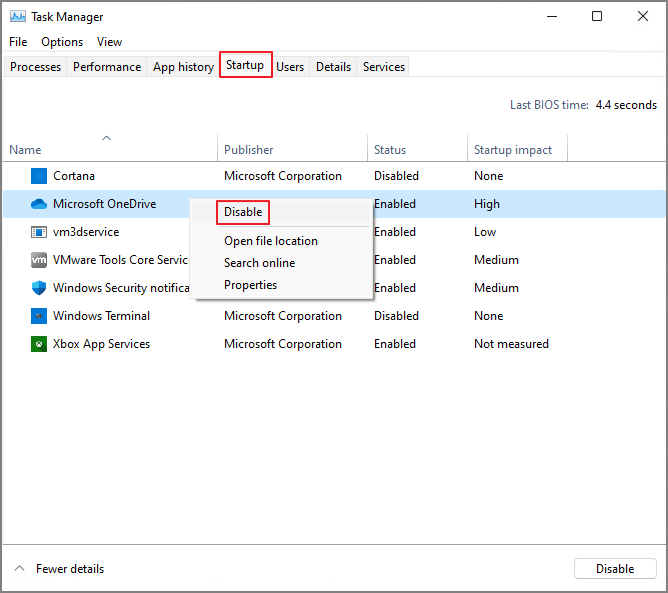The width and height of the screenshot is (668, 593).
Task: Sort list by Startup impact column
Action: pos(513,150)
